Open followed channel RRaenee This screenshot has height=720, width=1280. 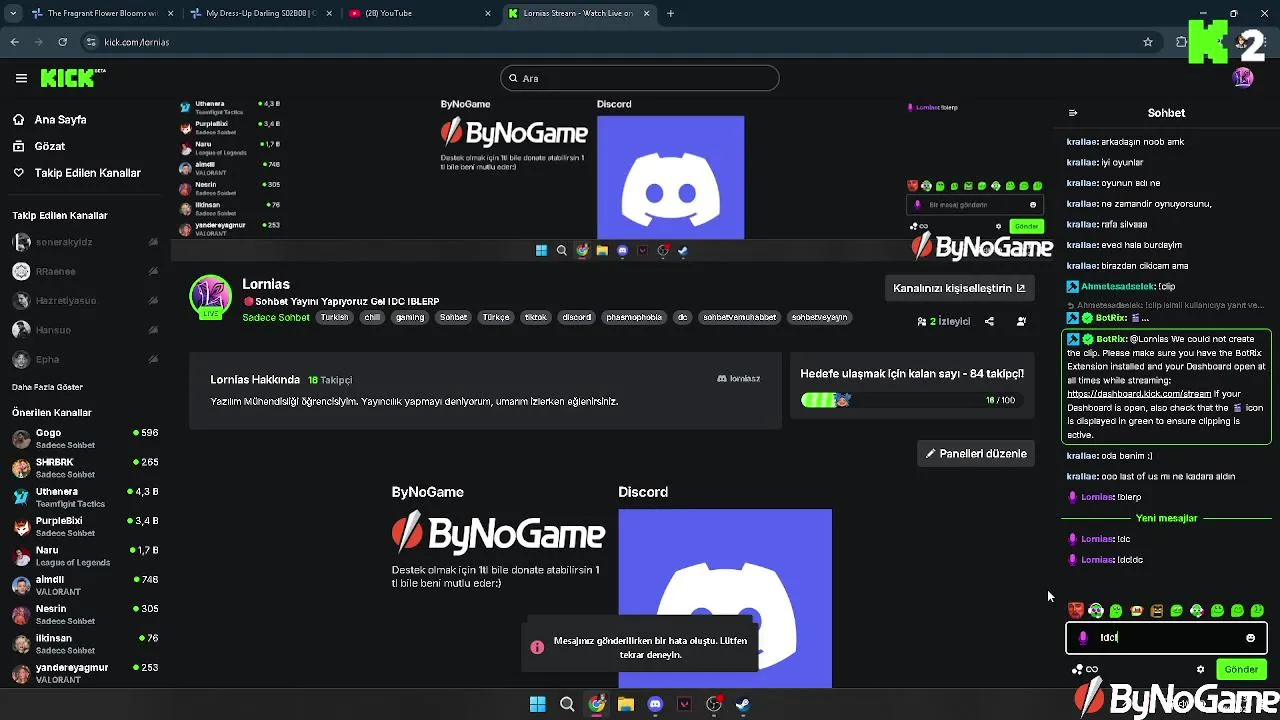(85, 271)
